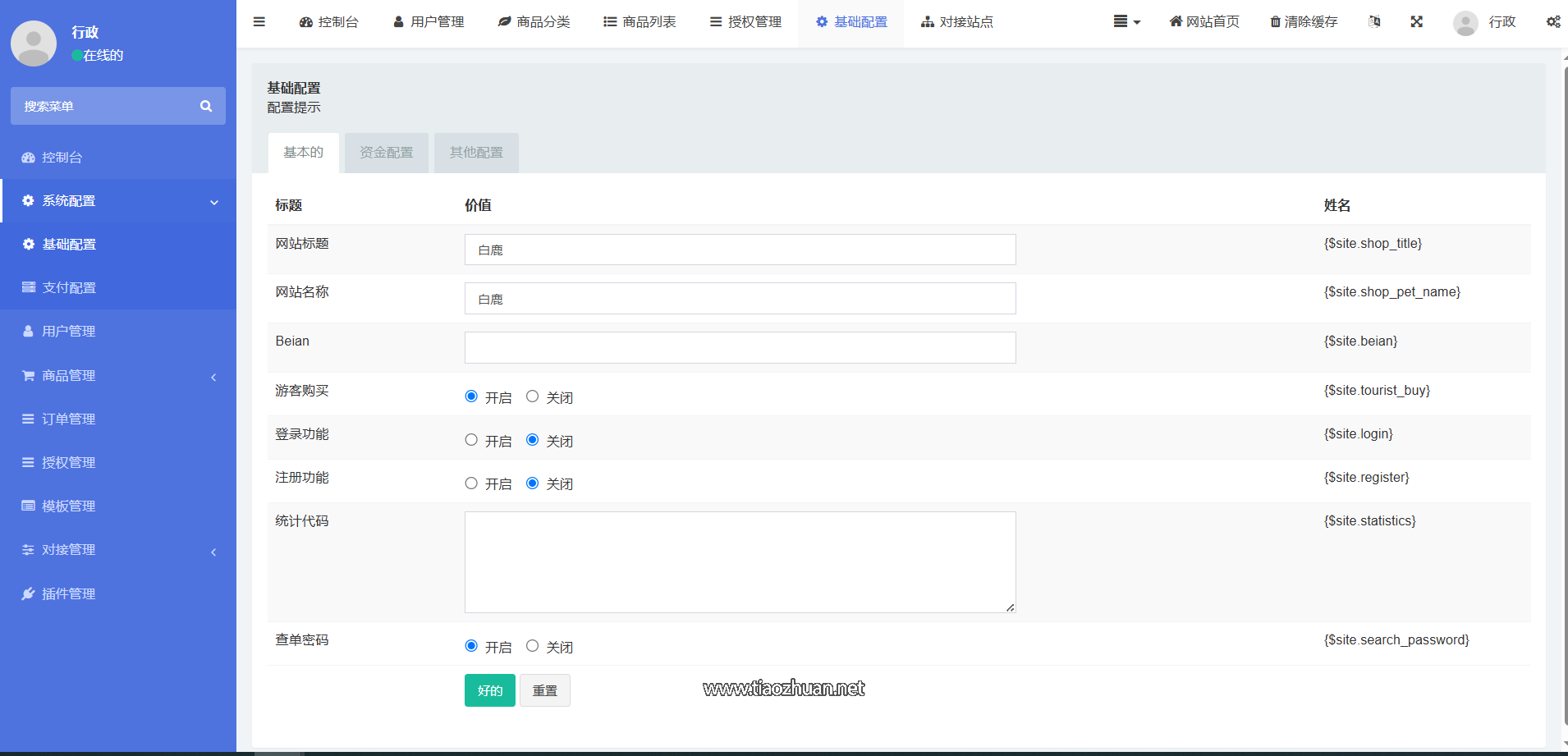Image resolution: width=1568 pixels, height=756 pixels.
Task: Open 模板管理 from the sidebar
Action: pyautogui.click(x=69, y=506)
